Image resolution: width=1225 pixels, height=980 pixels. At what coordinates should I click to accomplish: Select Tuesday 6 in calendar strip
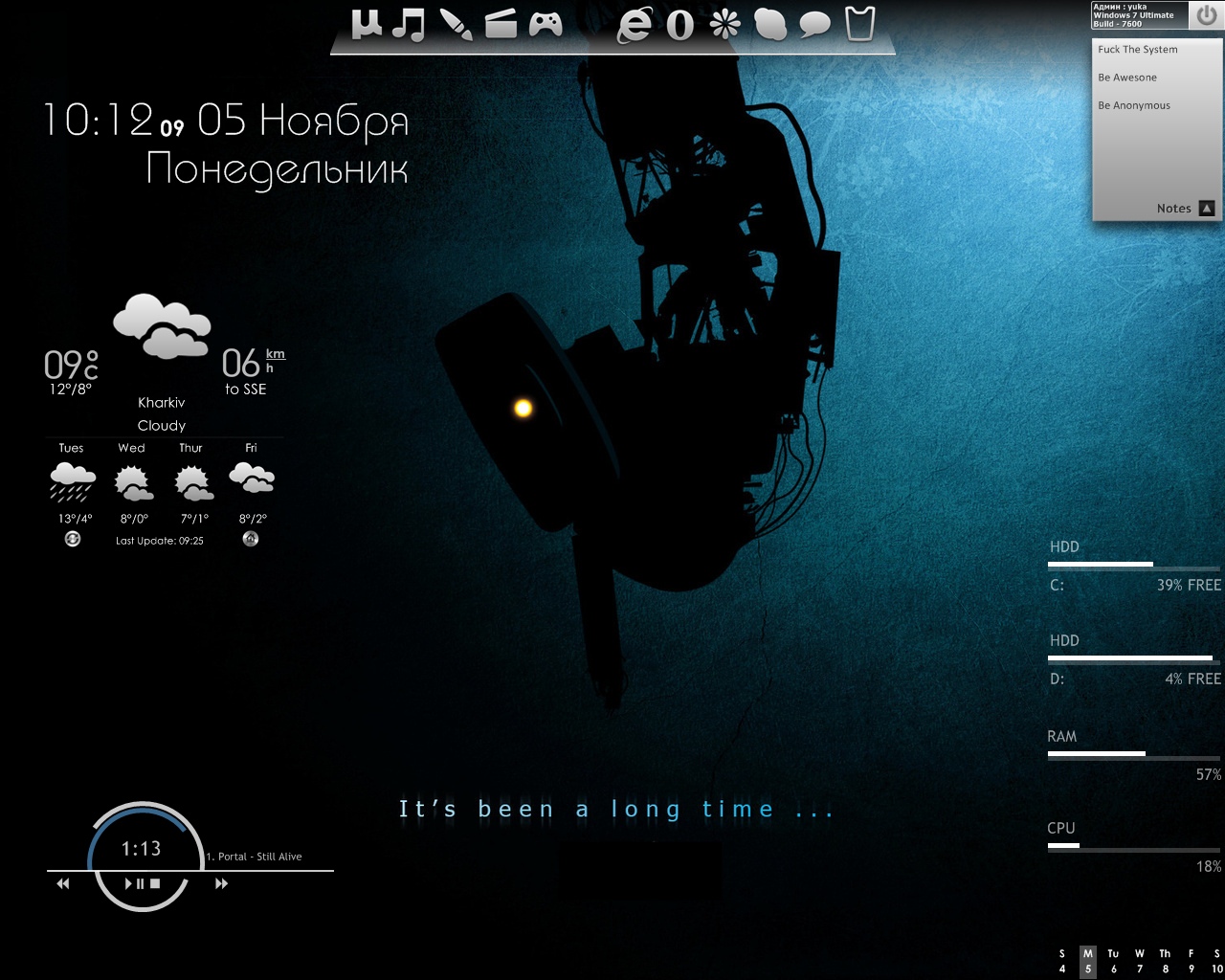pos(1113,962)
